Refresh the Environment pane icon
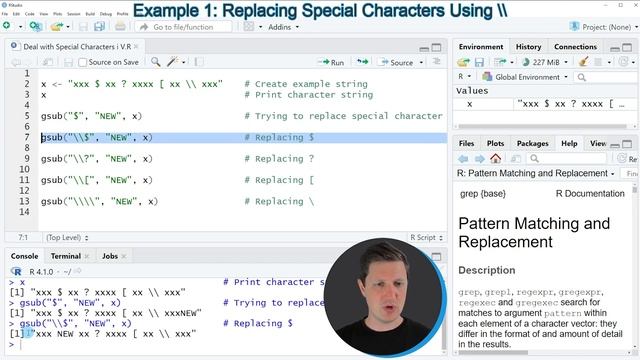This screenshot has height=360, width=640. (x=623, y=62)
